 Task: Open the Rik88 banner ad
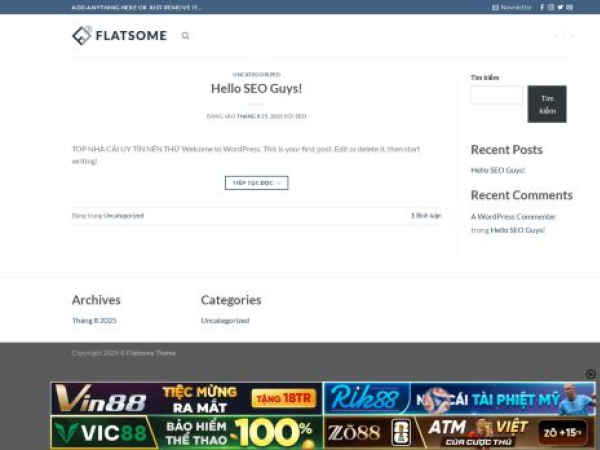point(460,398)
